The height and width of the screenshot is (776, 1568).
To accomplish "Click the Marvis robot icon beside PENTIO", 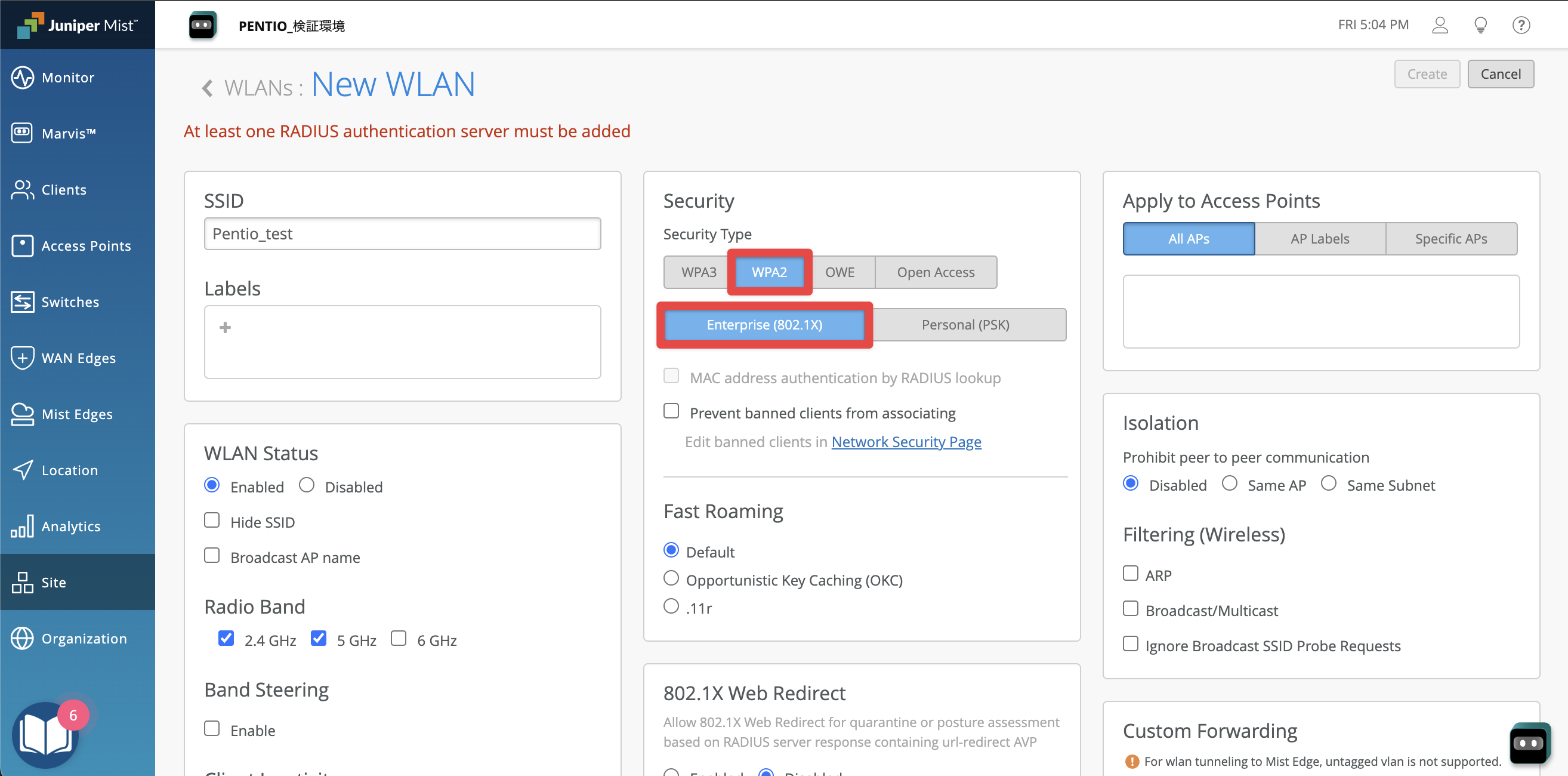I will [x=202, y=25].
